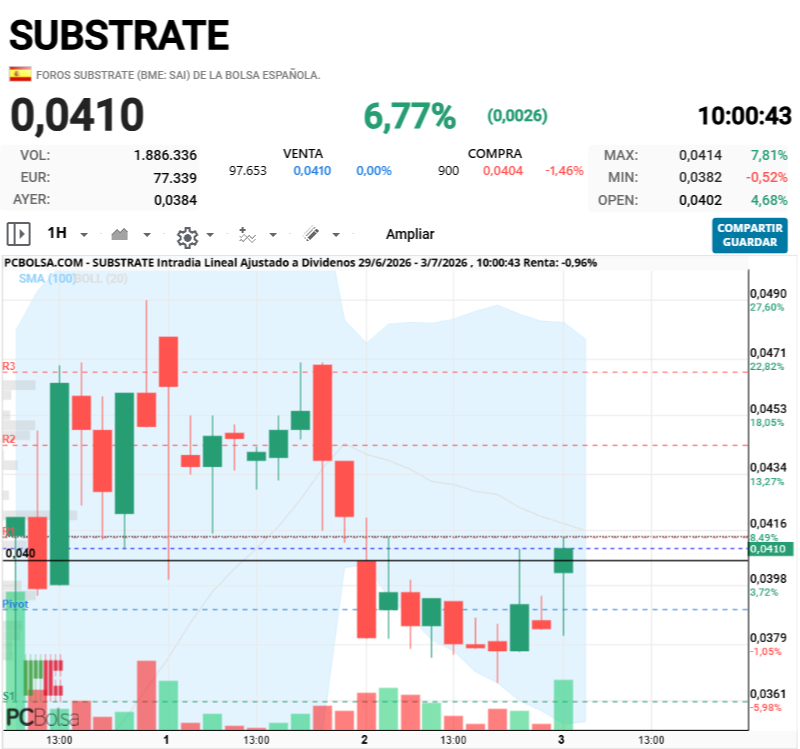Click the VENTA price 0,0410
Viewport: 800px width, 749px height.
pyautogui.click(x=312, y=170)
